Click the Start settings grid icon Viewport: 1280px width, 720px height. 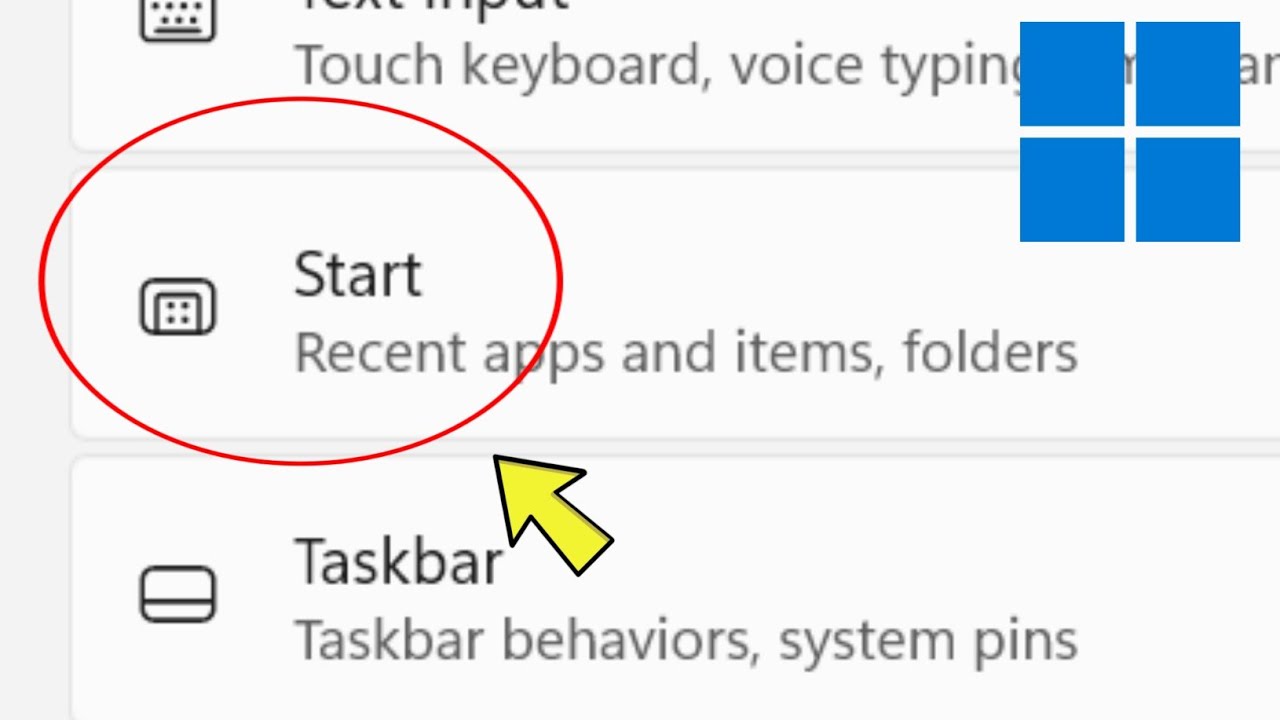pyautogui.click(x=177, y=306)
